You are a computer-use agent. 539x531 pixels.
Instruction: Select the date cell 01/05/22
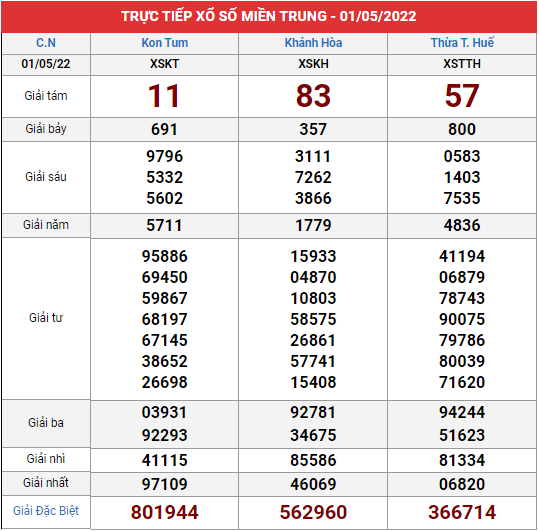pyautogui.click(x=46, y=64)
